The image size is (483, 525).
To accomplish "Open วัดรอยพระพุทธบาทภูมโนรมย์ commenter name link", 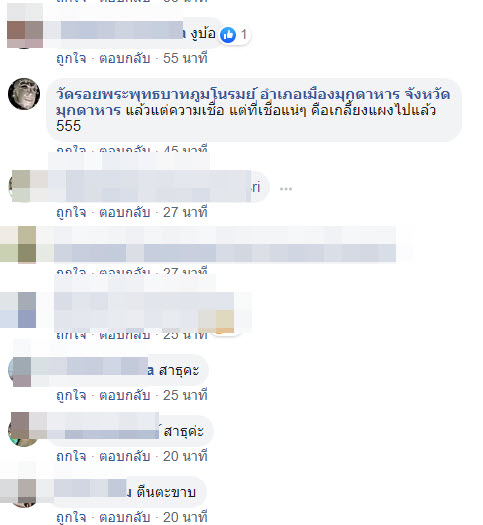I will click(156, 94).
